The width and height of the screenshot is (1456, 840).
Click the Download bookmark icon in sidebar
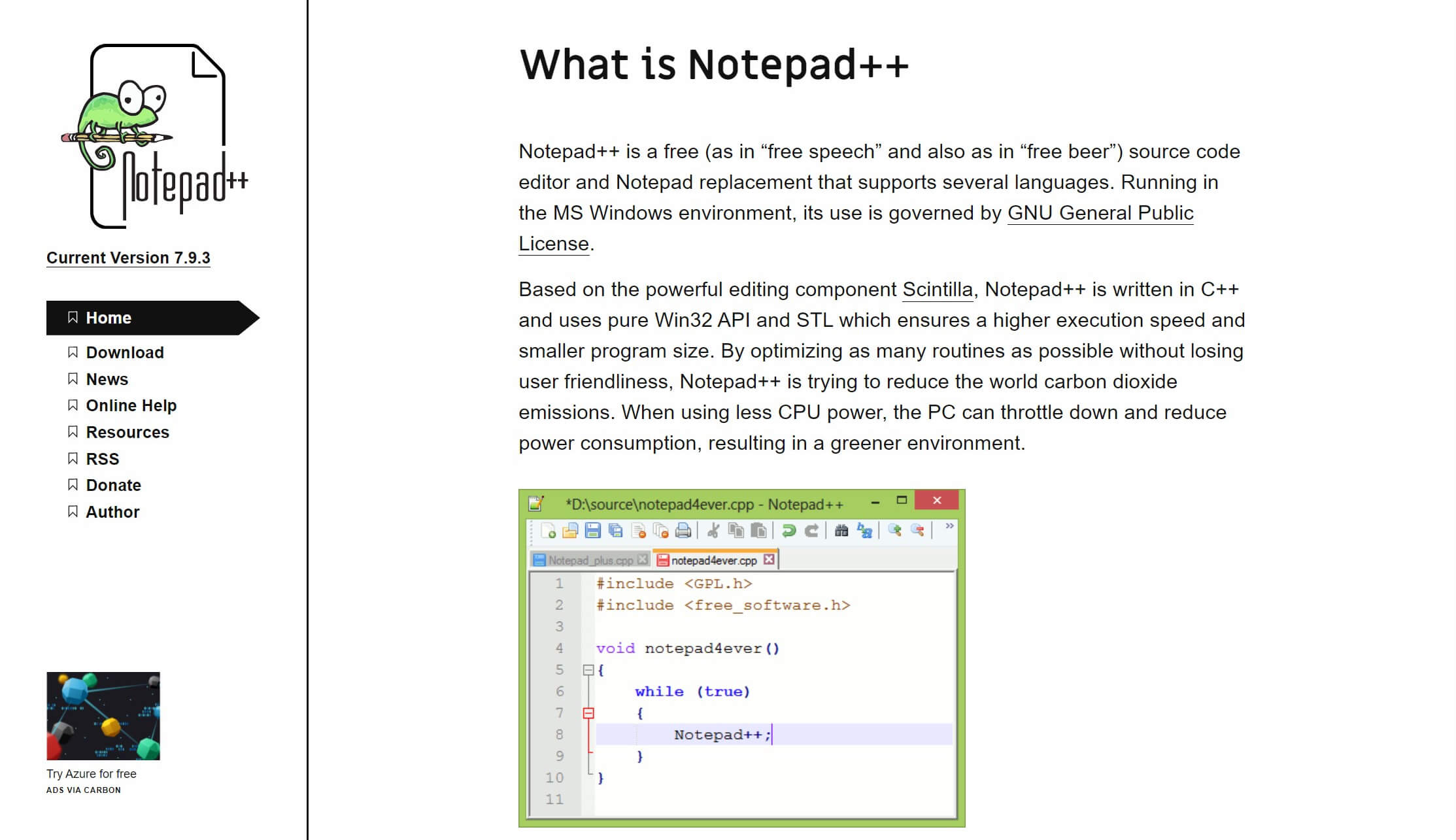[x=74, y=351]
